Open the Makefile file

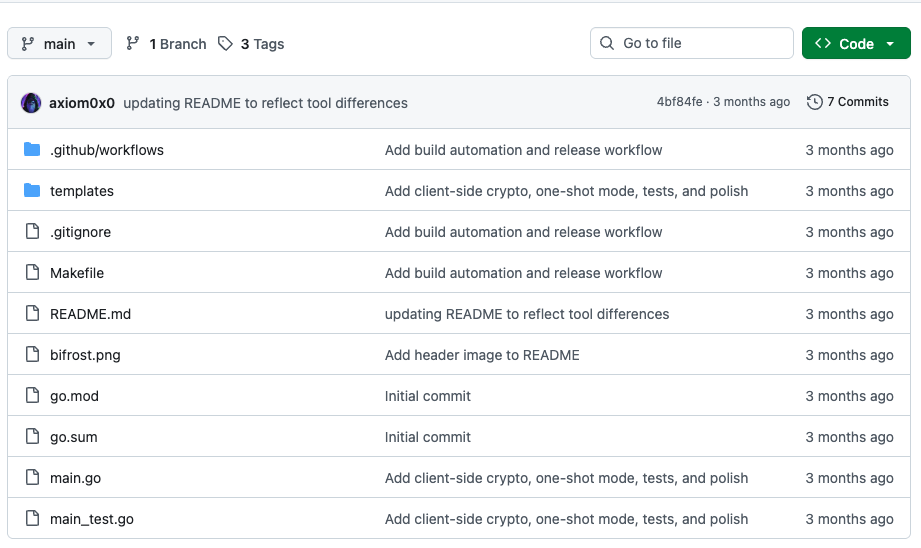(x=77, y=273)
